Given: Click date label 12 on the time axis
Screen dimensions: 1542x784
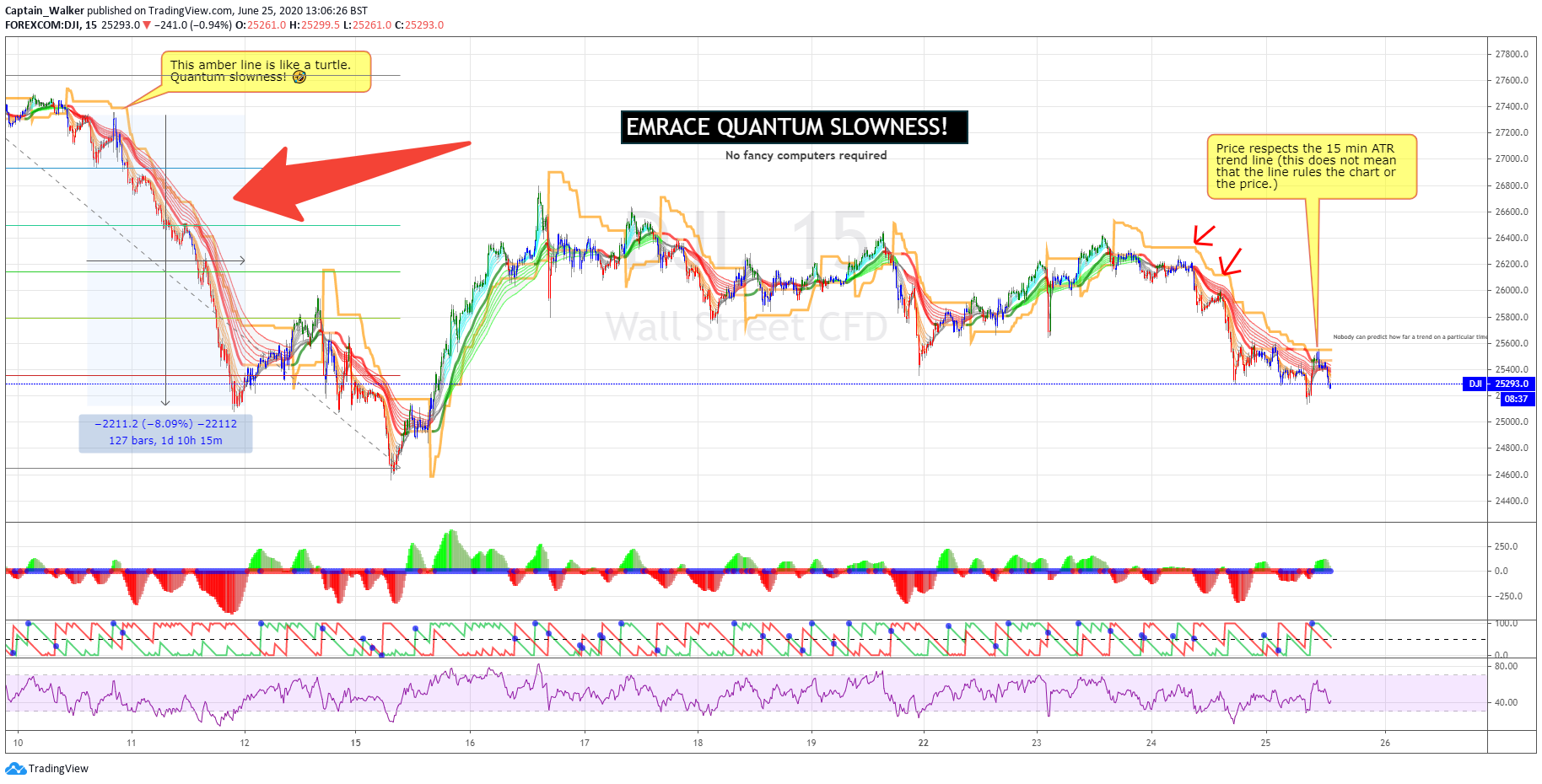Looking at the screenshot, I should [x=245, y=743].
